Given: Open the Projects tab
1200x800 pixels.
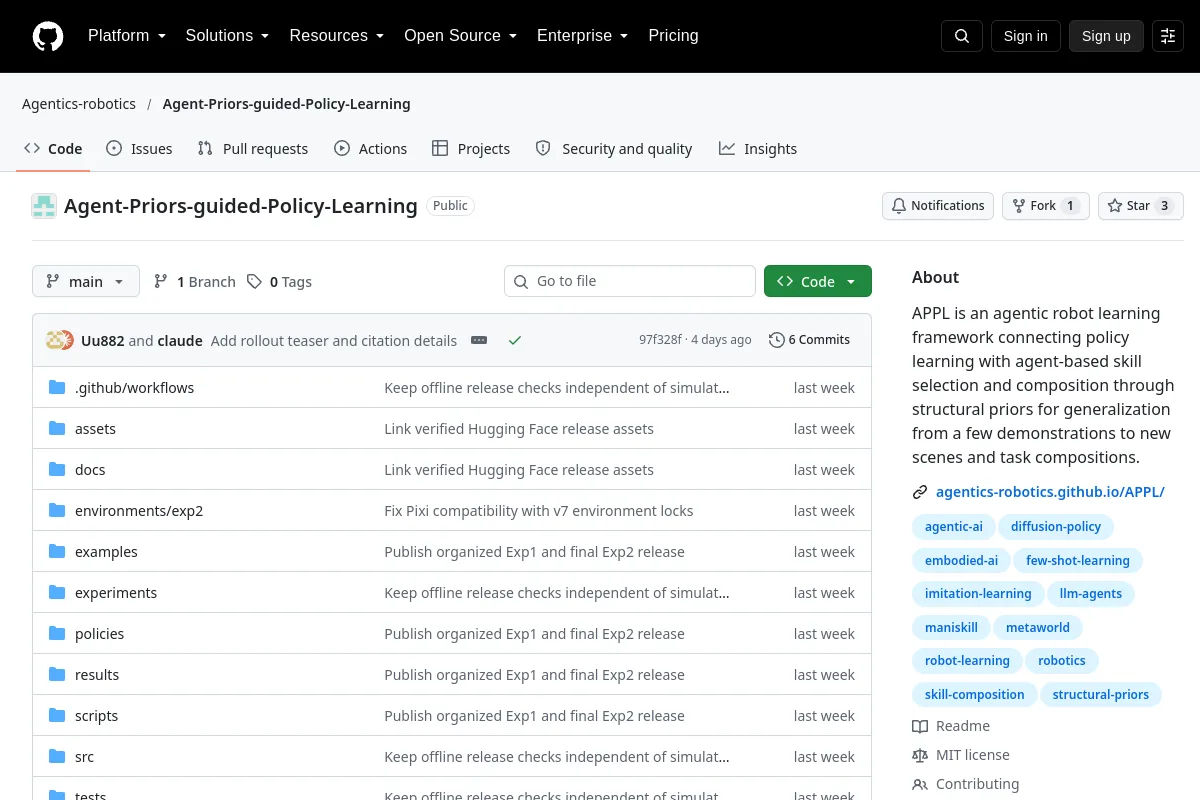Looking at the screenshot, I should point(471,149).
